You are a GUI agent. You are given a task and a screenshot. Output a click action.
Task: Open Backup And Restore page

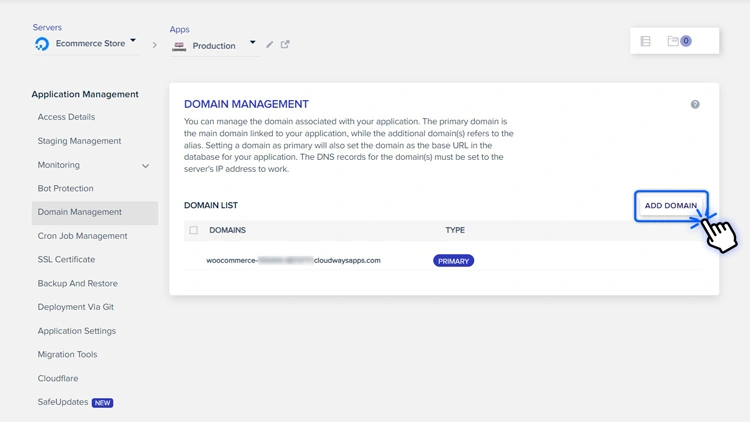tap(77, 284)
